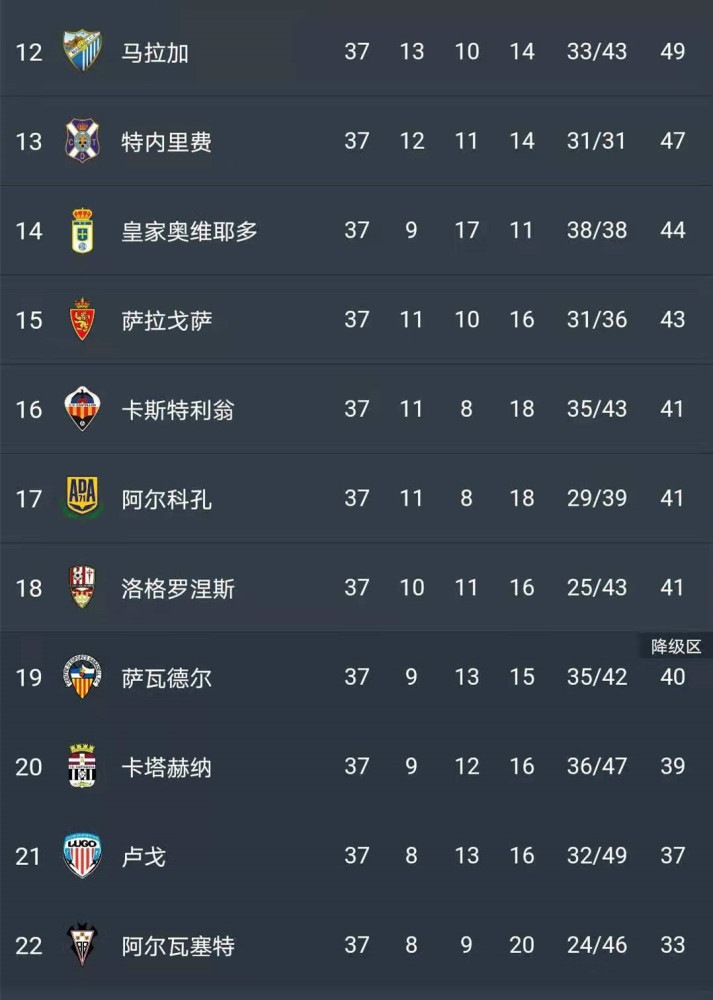Viewport: 713px width, 1000px height.
Task: Tap the 降级区 relegation zone label
Action: (676, 647)
